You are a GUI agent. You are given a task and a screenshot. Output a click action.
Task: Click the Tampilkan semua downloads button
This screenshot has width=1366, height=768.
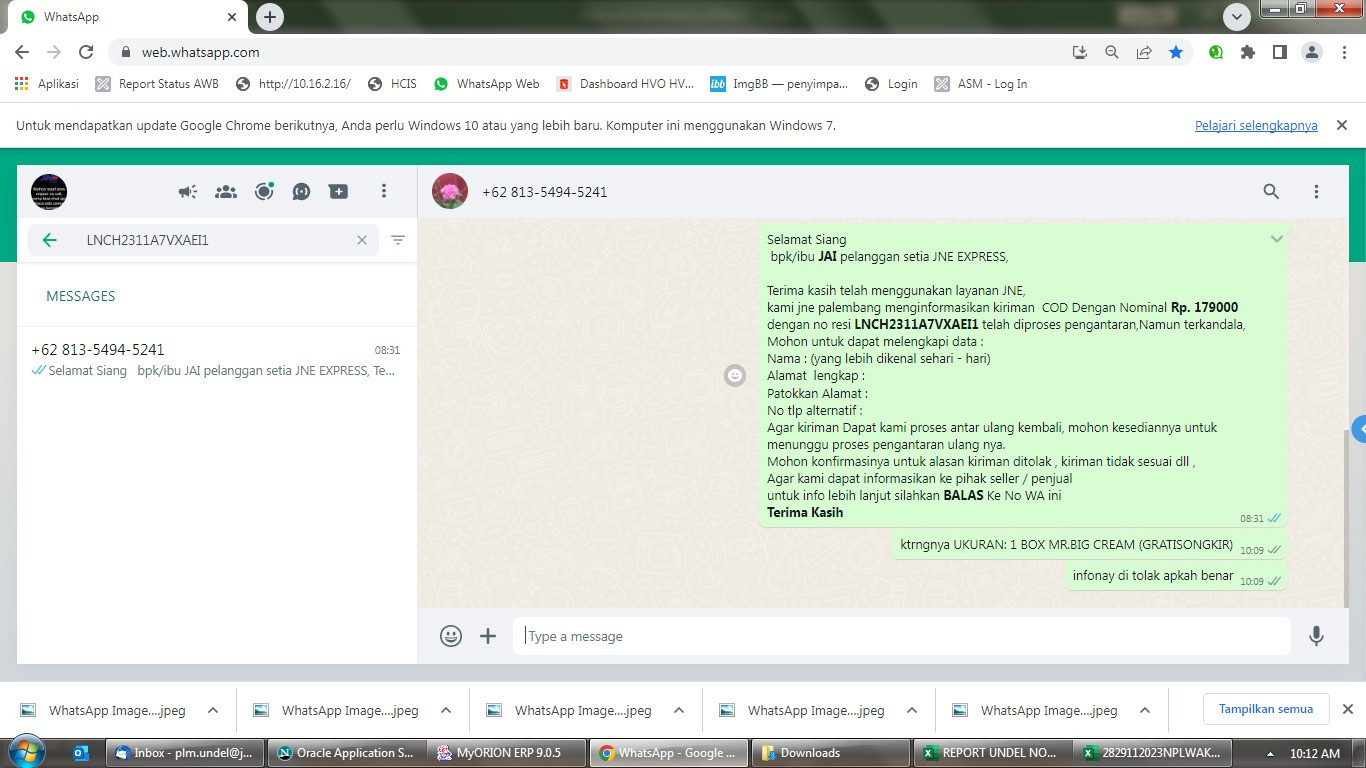click(x=1265, y=709)
